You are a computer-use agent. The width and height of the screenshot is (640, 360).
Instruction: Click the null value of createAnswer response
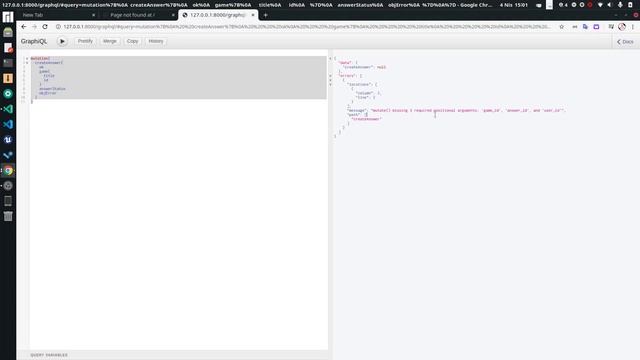pos(381,67)
